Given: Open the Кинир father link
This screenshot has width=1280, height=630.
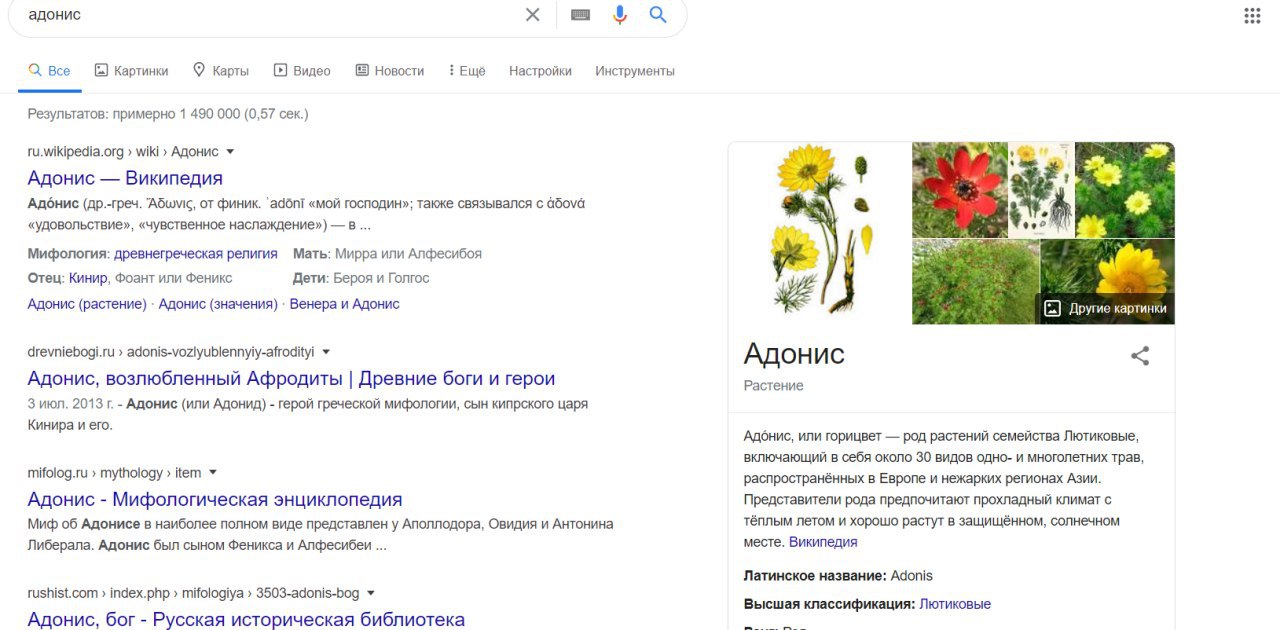Looking at the screenshot, I should (x=88, y=278).
